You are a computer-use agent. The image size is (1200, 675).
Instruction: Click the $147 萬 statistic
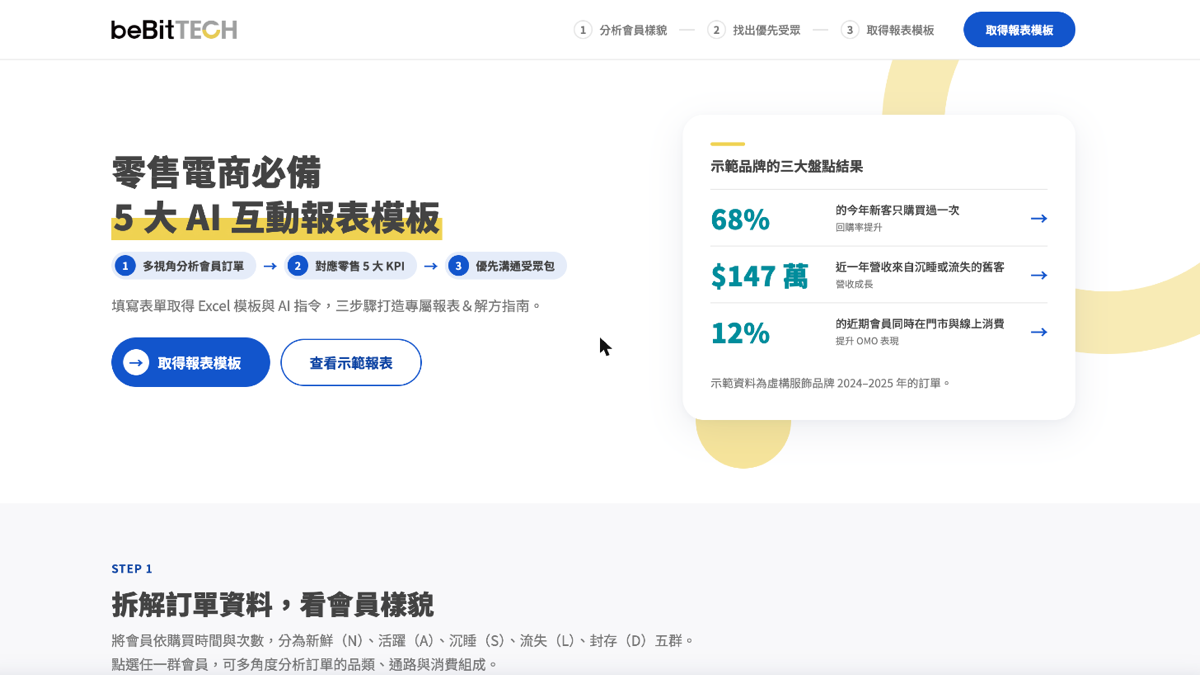759,276
